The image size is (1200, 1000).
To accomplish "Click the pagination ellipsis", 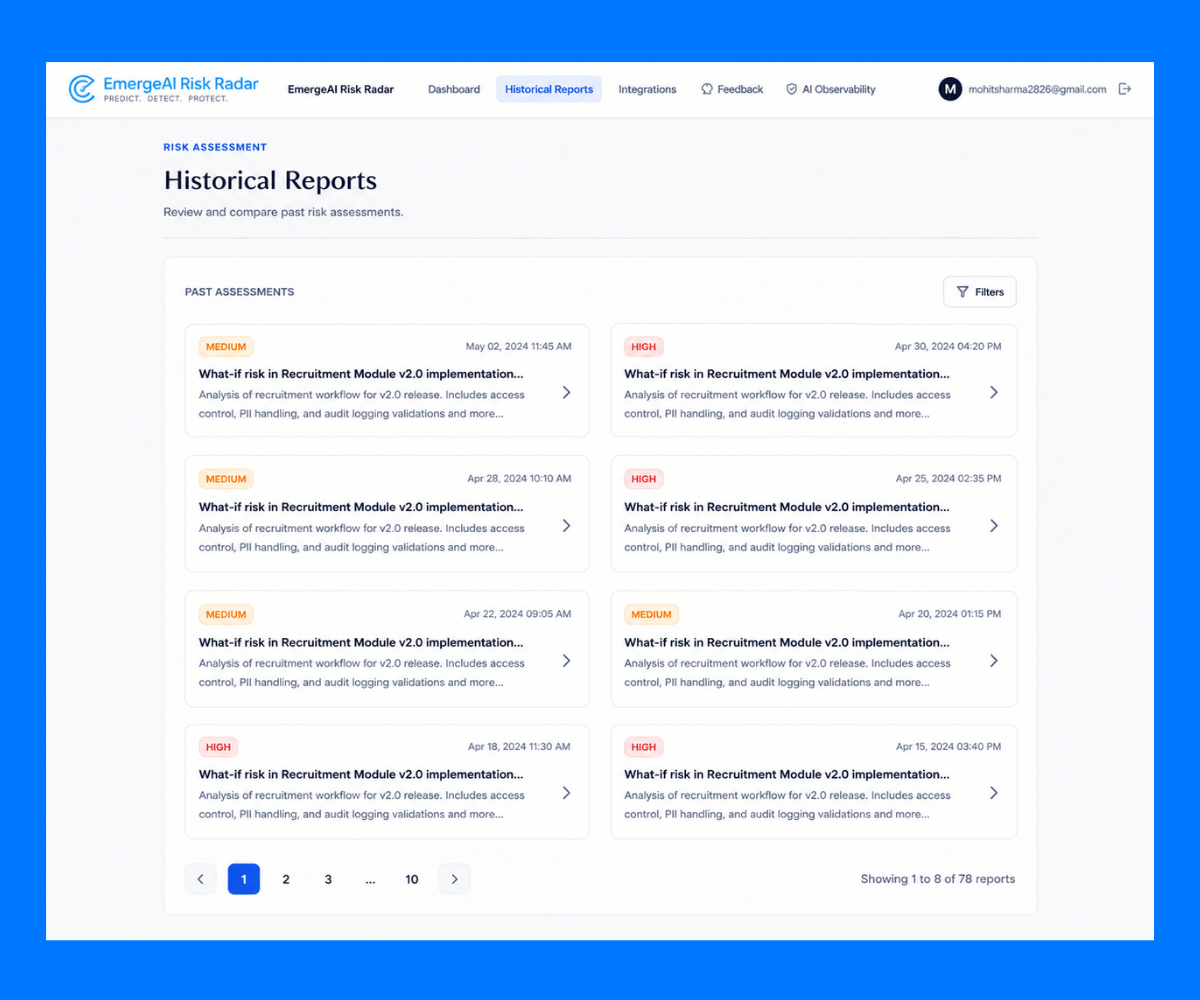I will tap(370, 880).
